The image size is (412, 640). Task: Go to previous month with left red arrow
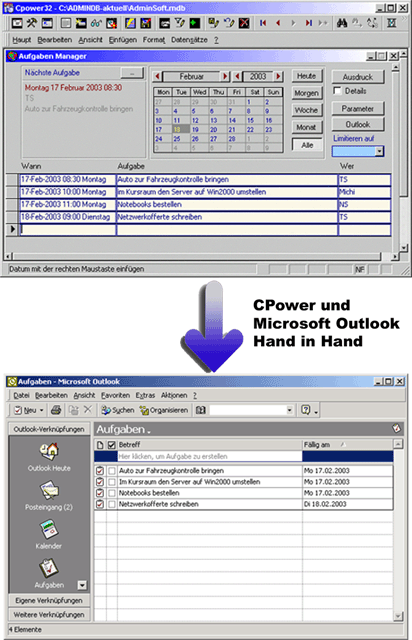[x=157, y=76]
